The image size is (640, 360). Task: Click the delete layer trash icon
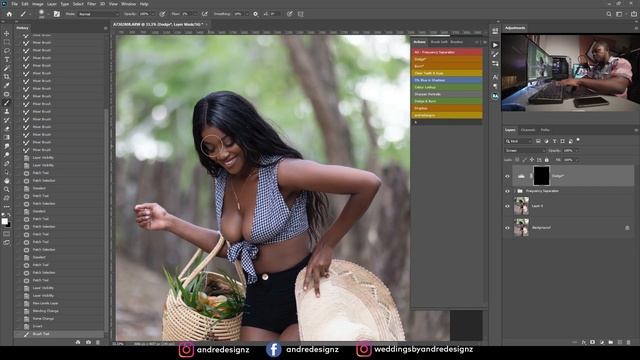[x=629, y=342]
